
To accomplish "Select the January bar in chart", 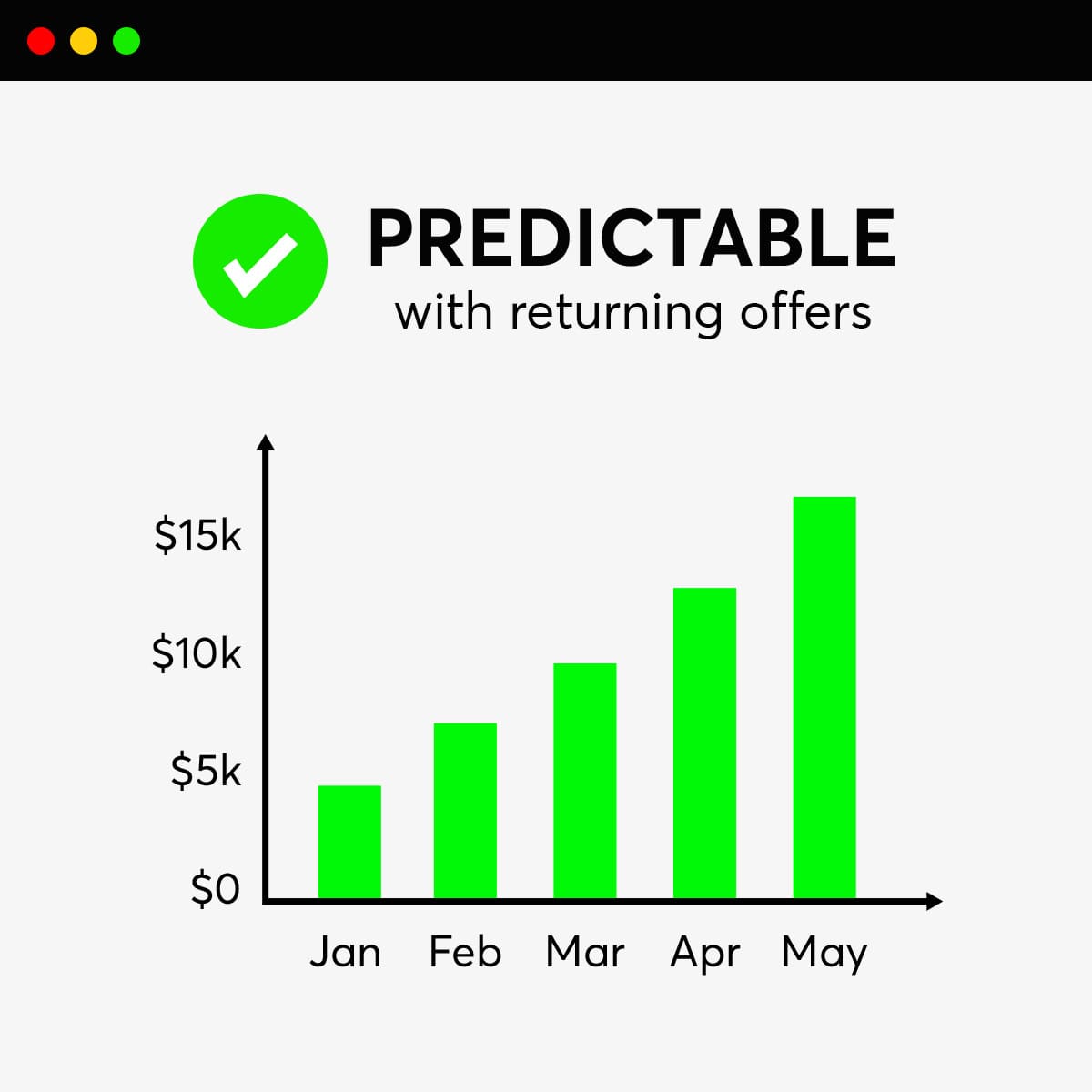I will pos(349,842).
